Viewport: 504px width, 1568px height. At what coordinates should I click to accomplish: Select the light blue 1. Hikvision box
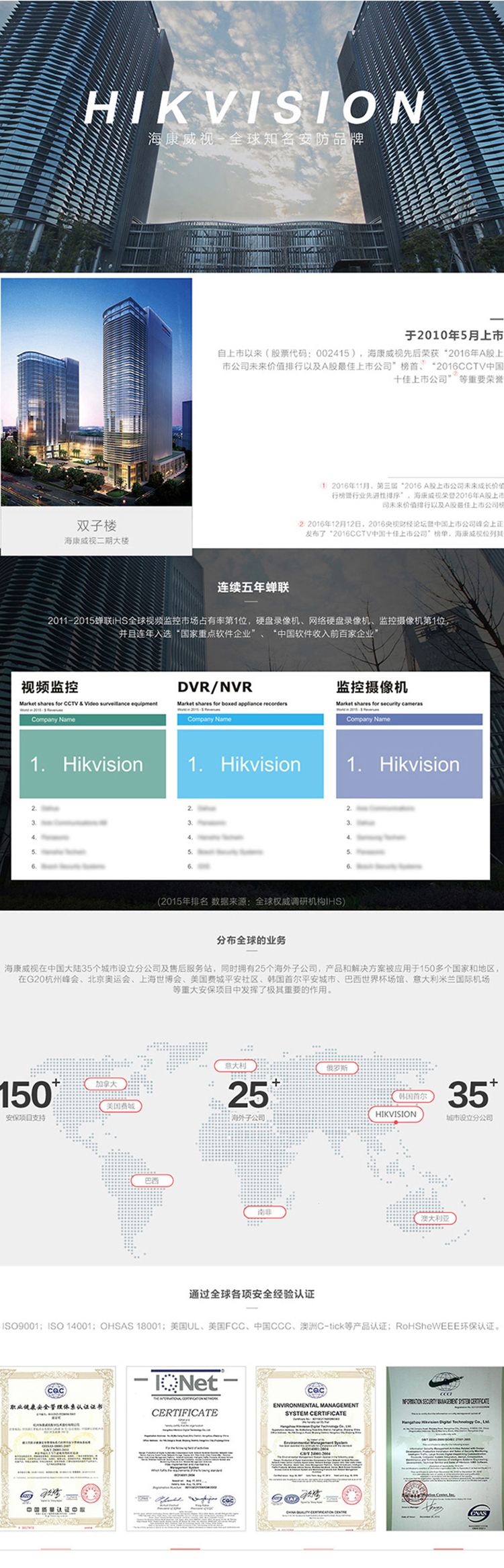pyautogui.click(x=251, y=764)
